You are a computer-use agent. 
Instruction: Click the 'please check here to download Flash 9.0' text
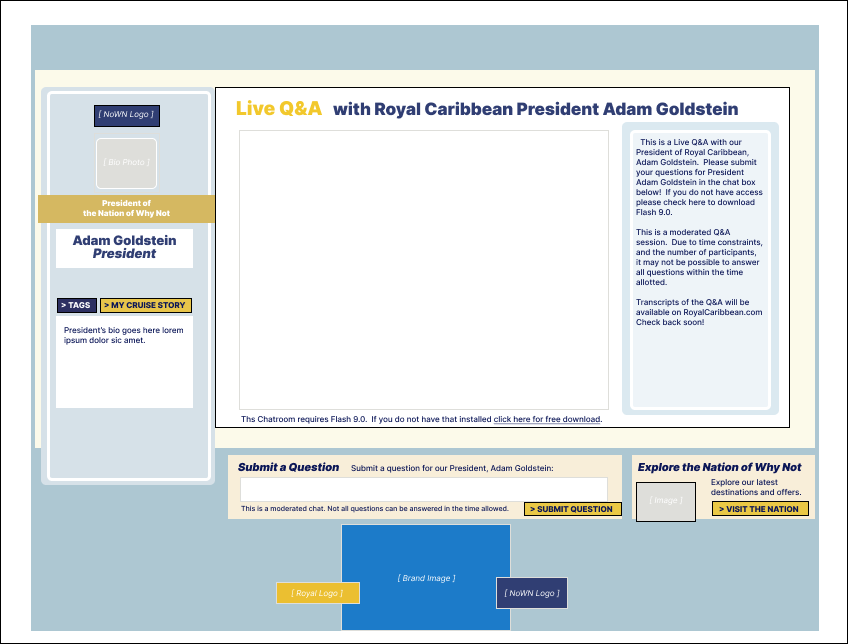(x=695, y=207)
